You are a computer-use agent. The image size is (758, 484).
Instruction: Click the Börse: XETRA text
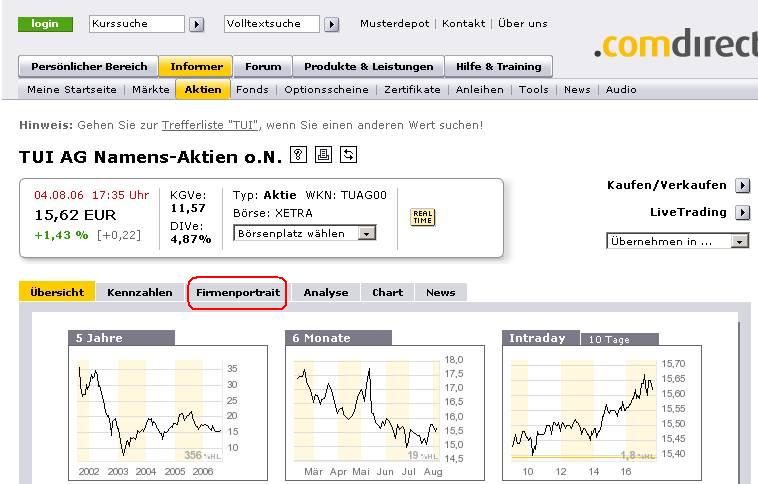tap(273, 213)
